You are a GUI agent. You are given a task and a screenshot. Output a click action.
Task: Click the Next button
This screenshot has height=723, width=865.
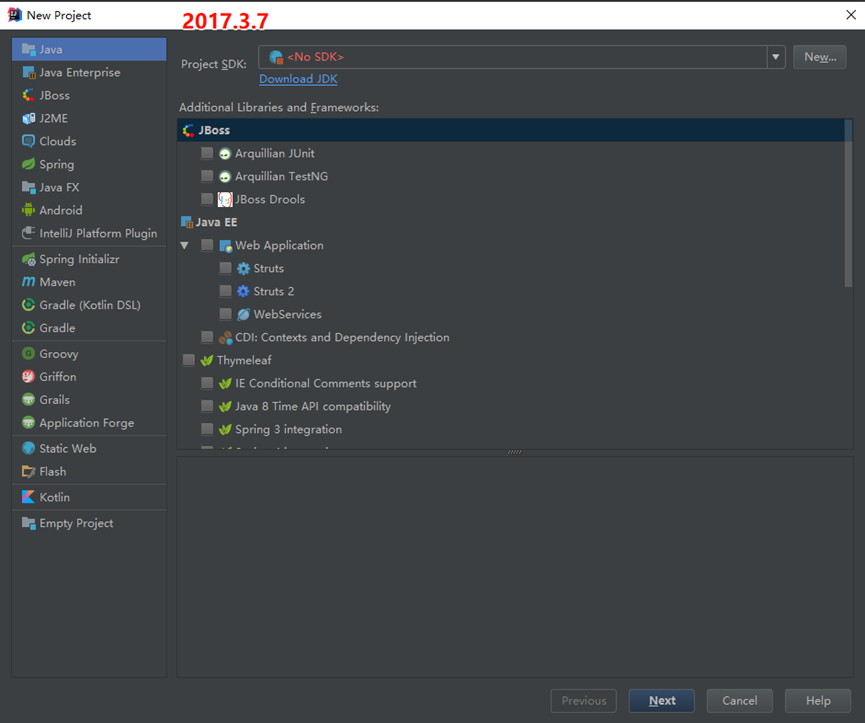[661, 700]
